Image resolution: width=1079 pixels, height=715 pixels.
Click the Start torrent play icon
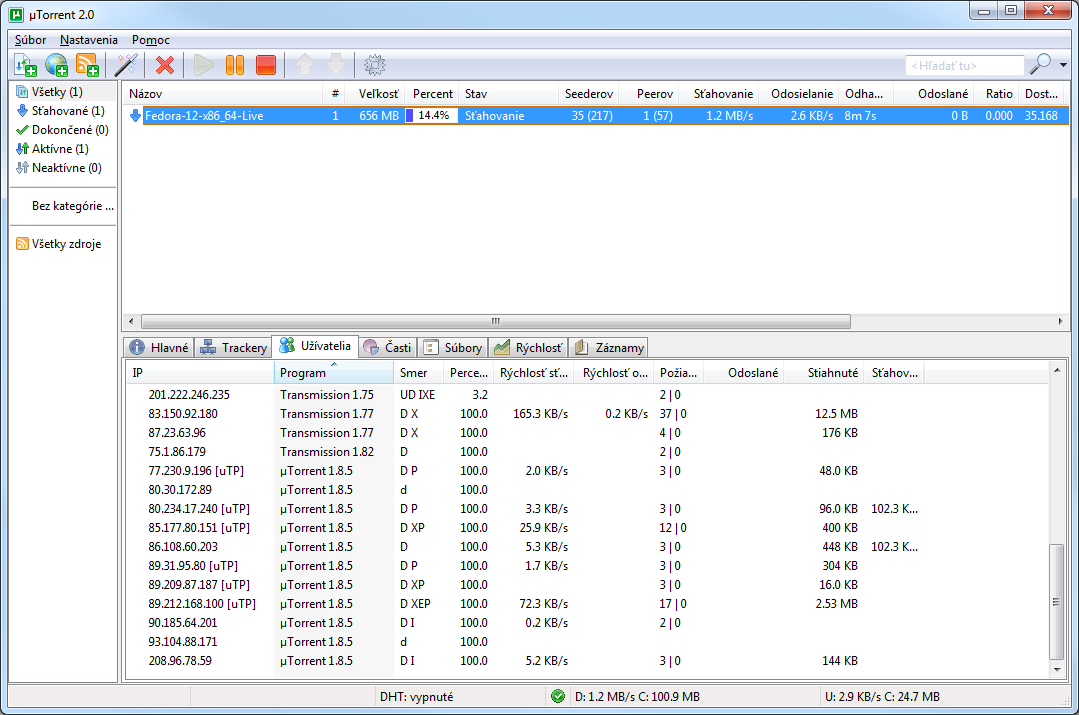(203, 65)
